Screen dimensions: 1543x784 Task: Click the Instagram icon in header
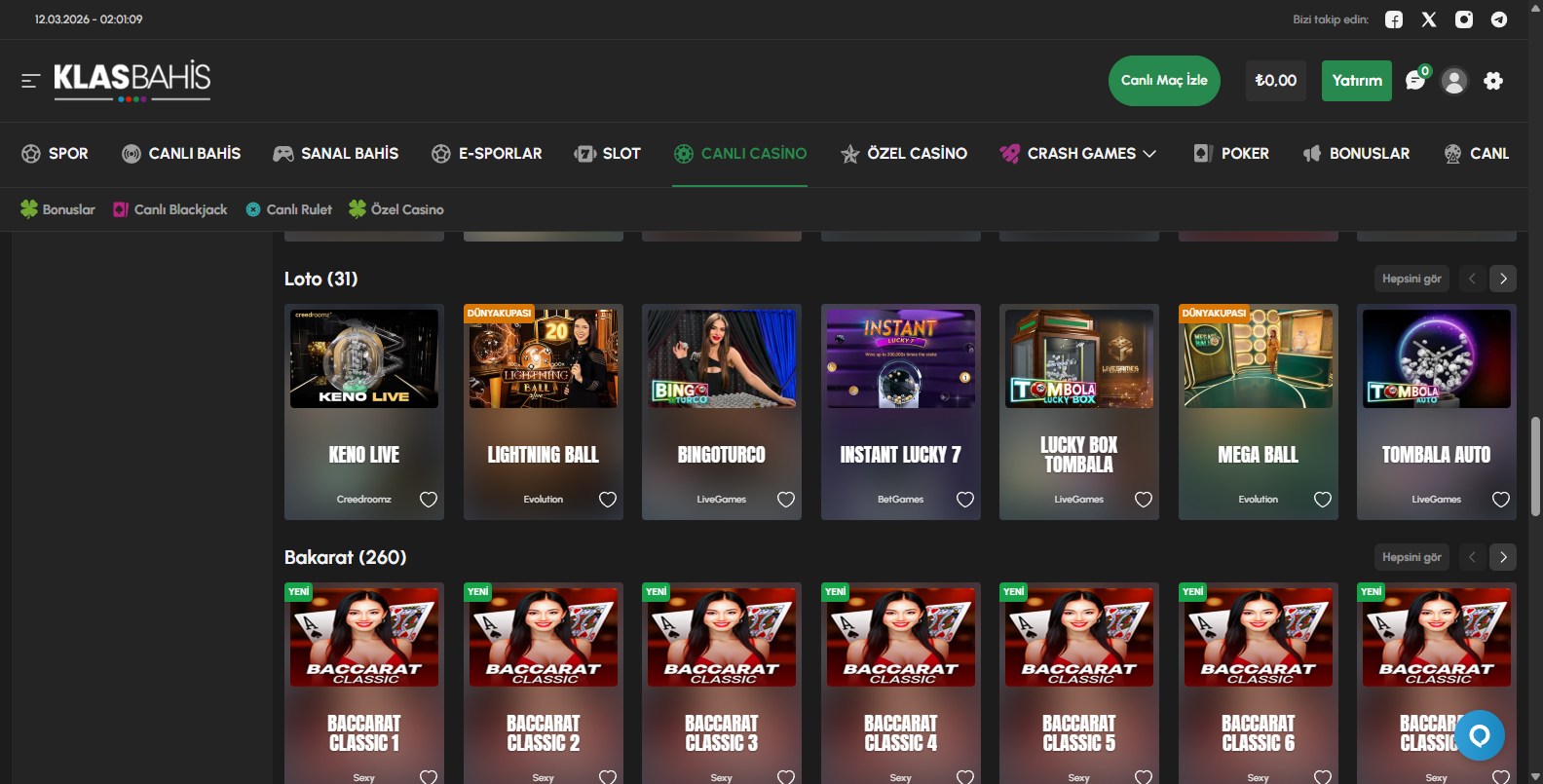coord(1464,19)
